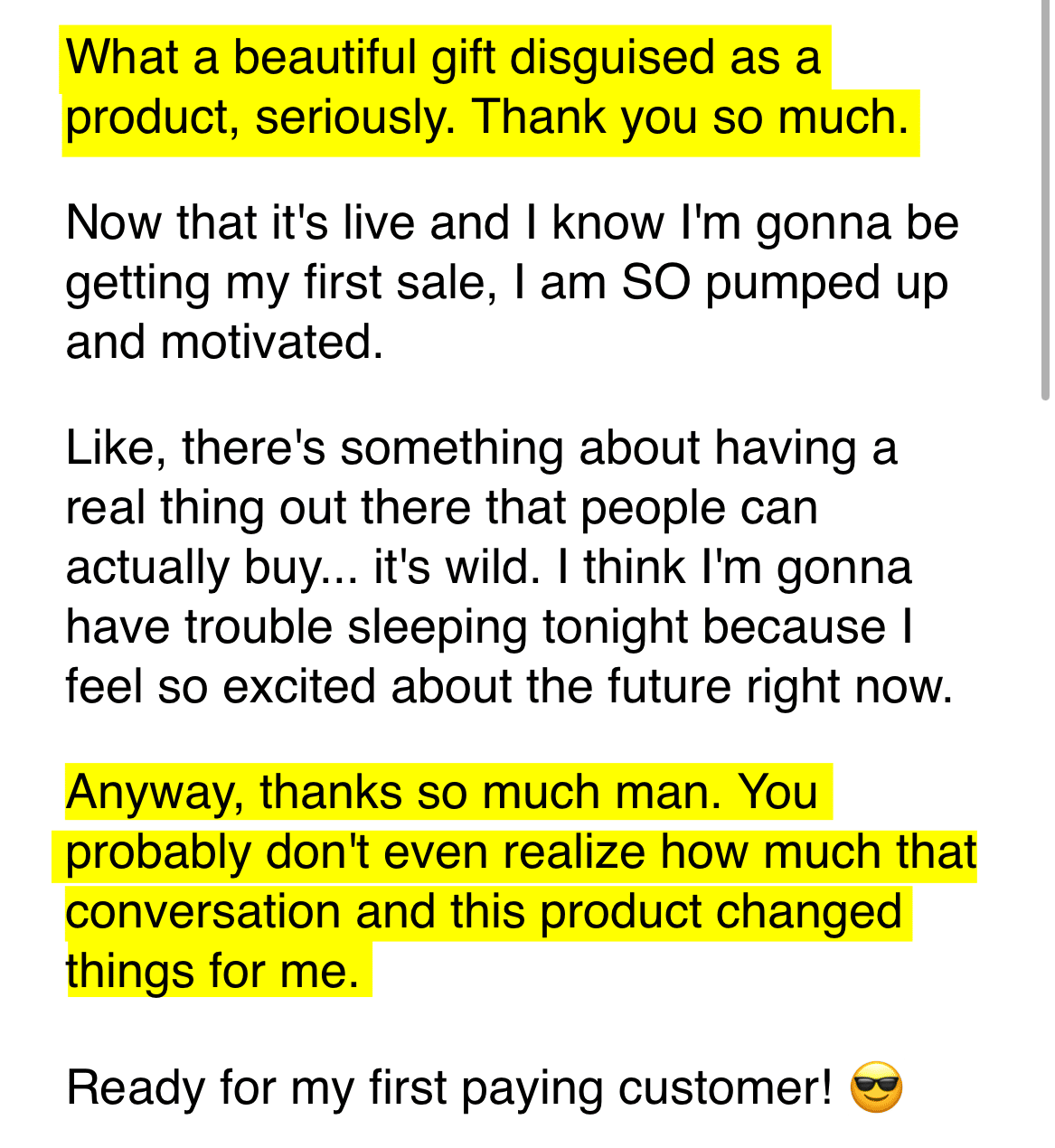The height and width of the screenshot is (1148, 1055).
Task: Click the highlighted 'things for me.' text
Action: (213, 972)
